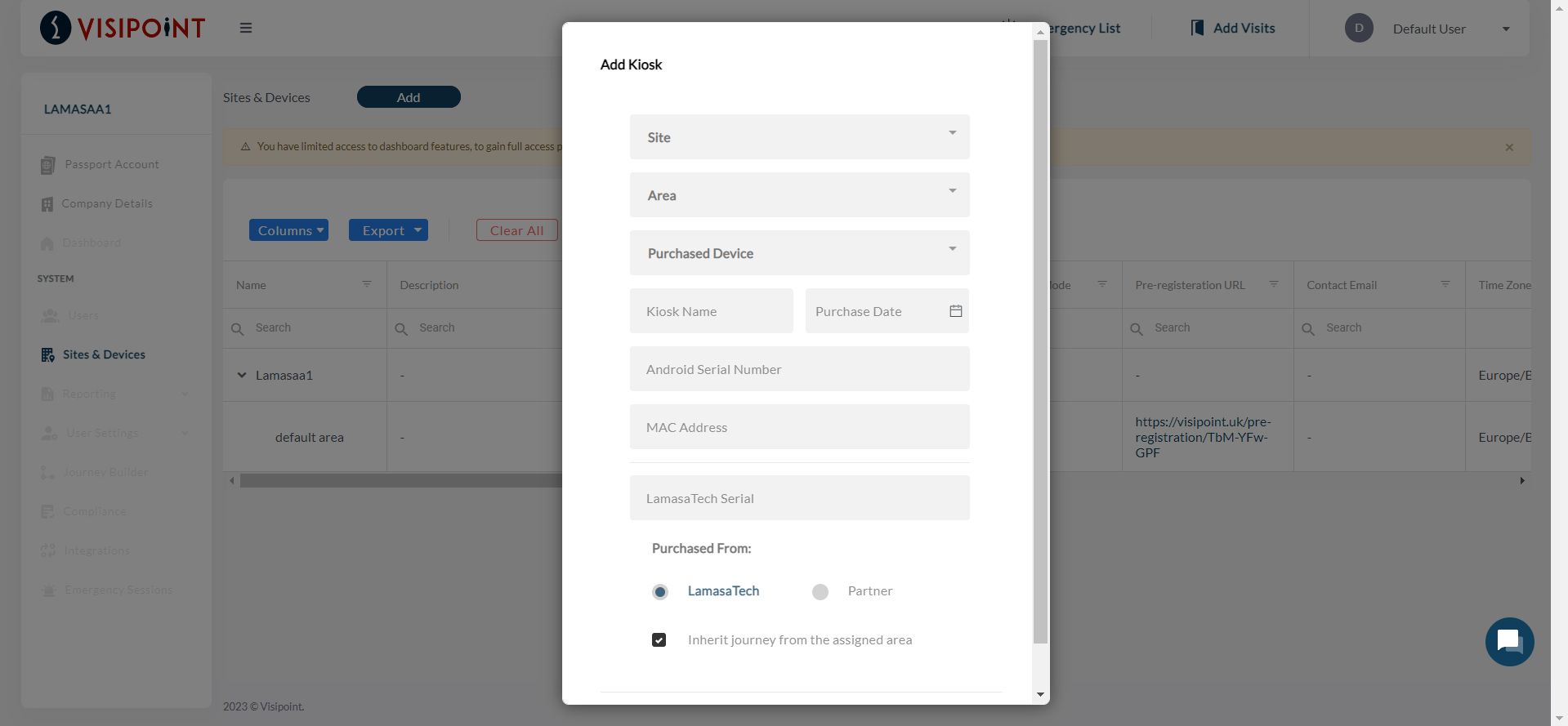Viewport: 1568px width, 726px height.
Task: Uncheck Inherit journey from assigned area
Action: pyautogui.click(x=659, y=640)
